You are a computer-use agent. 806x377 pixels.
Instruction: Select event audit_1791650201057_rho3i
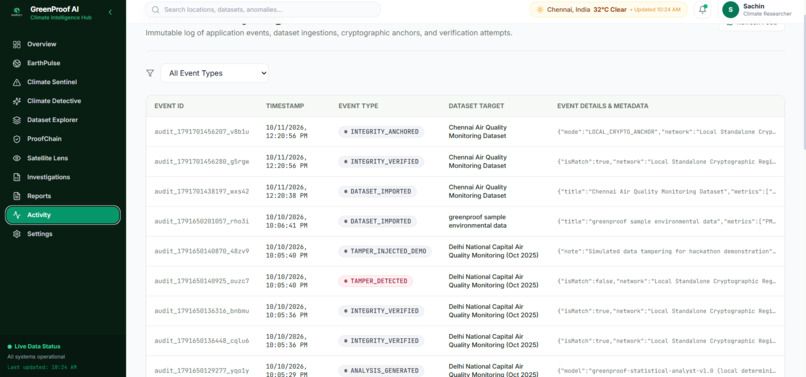click(x=202, y=222)
